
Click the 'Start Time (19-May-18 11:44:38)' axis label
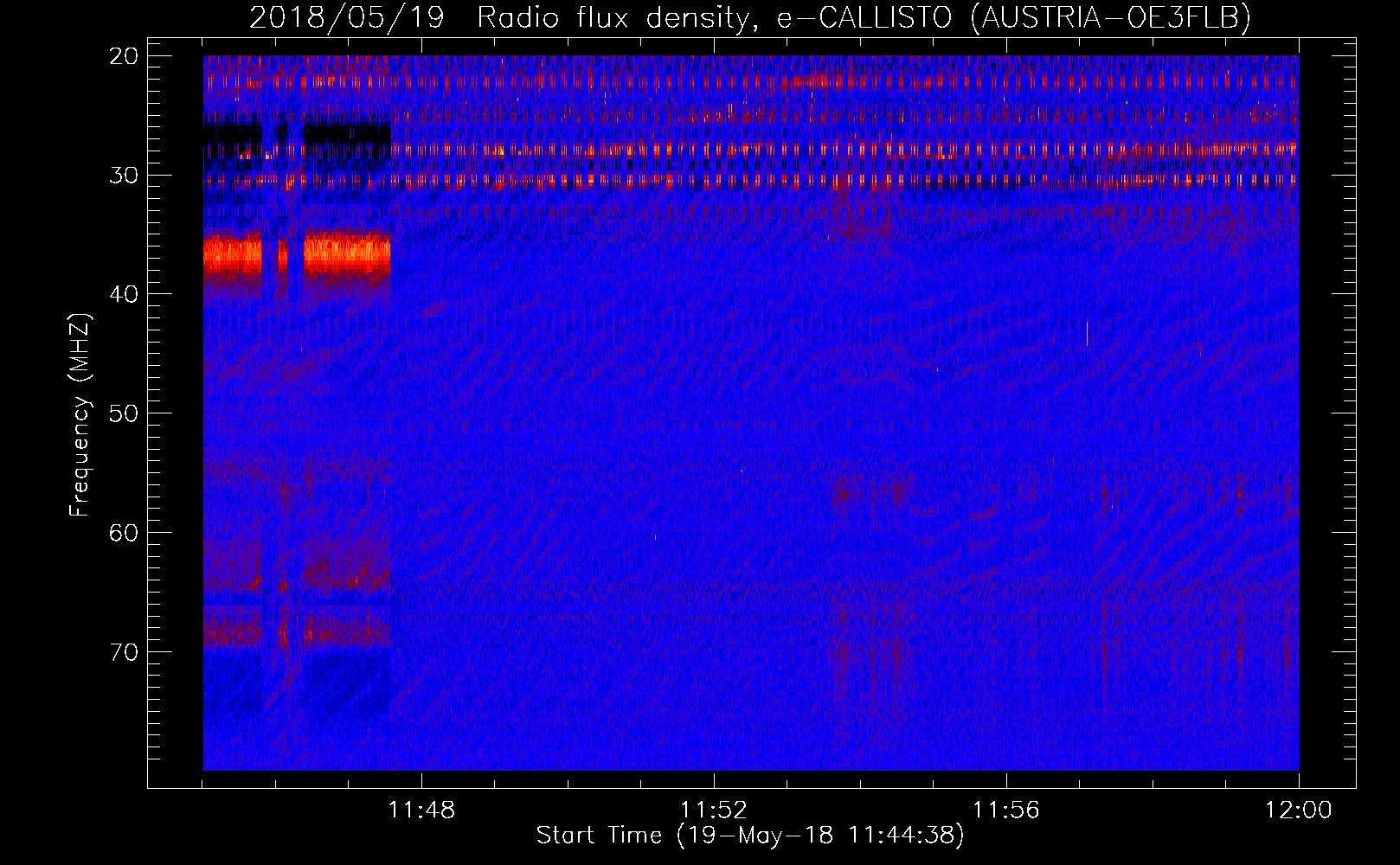(x=749, y=836)
